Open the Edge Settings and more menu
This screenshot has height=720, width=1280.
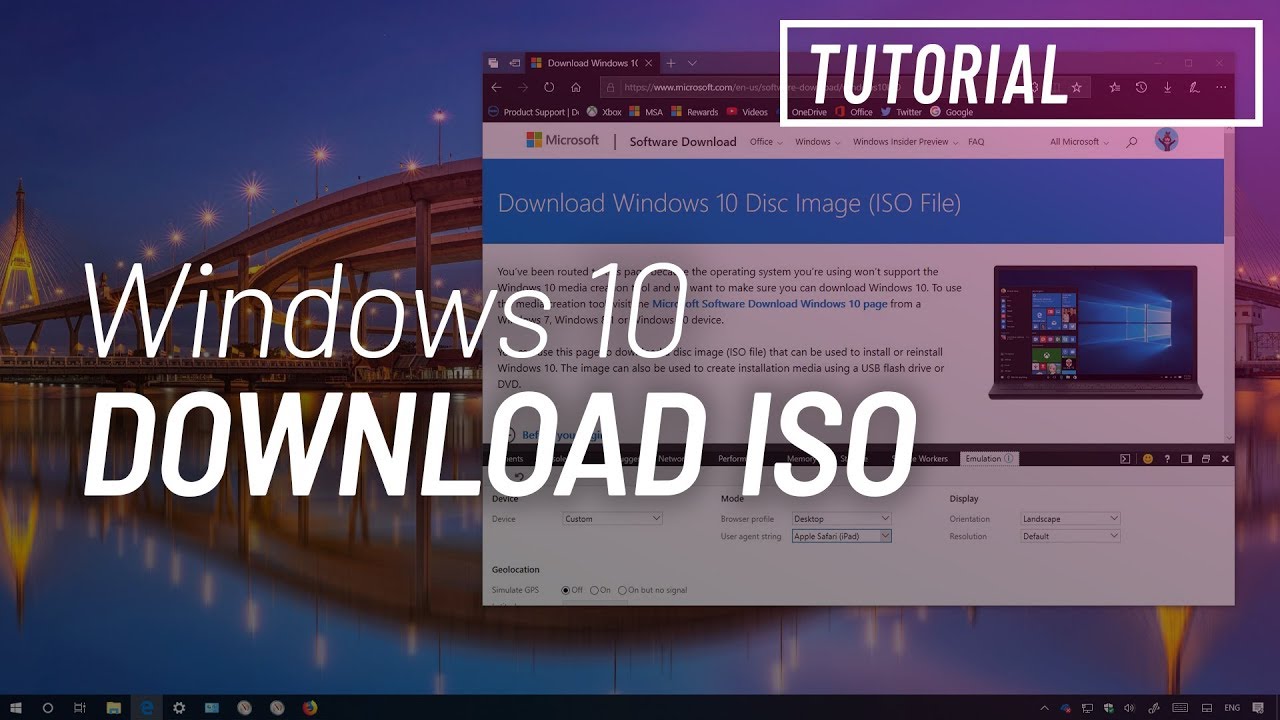tap(1220, 87)
